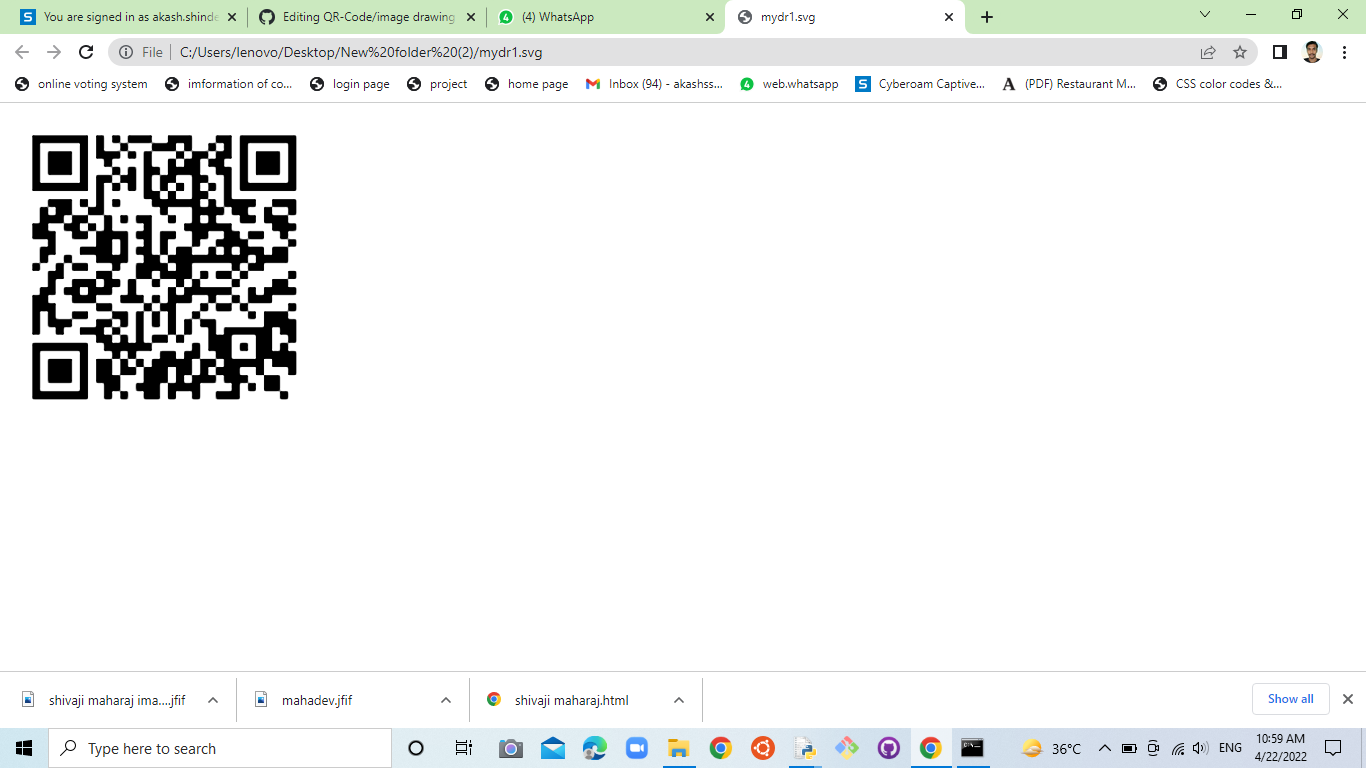Close the Editing QR-Code tab
Viewport: 1366px width, 768px height.
point(471,17)
